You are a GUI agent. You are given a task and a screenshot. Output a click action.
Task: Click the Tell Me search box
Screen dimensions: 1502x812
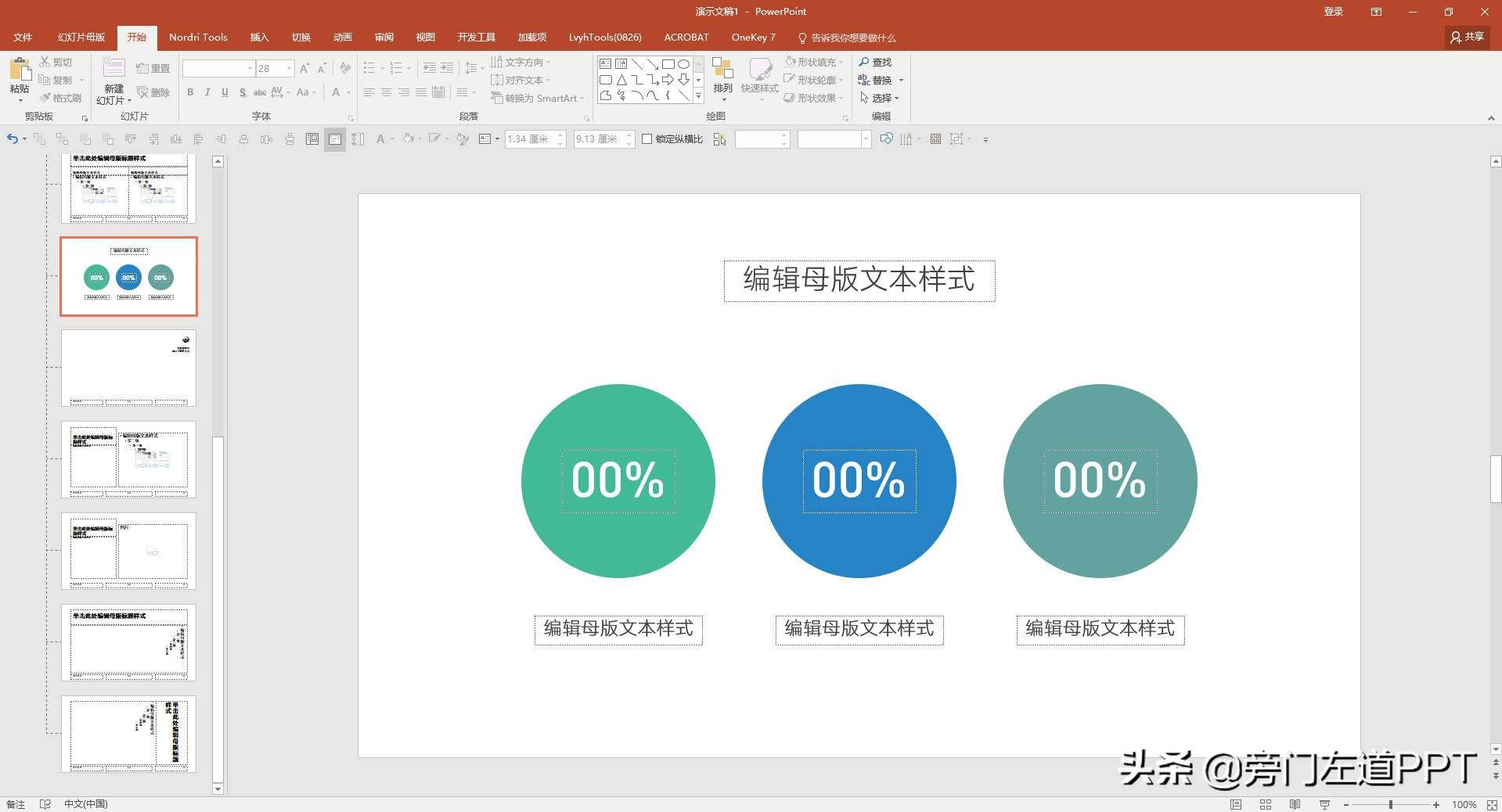pyautogui.click(x=847, y=38)
